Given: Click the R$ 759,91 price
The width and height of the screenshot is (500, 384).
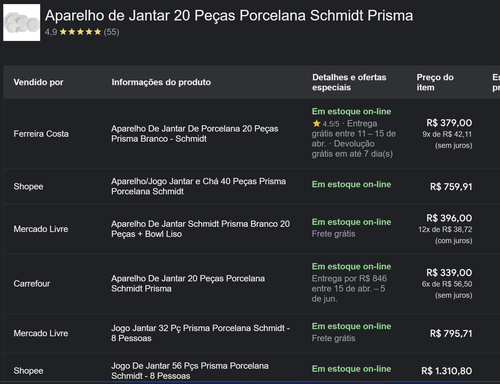Looking at the screenshot, I should click(x=451, y=187).
